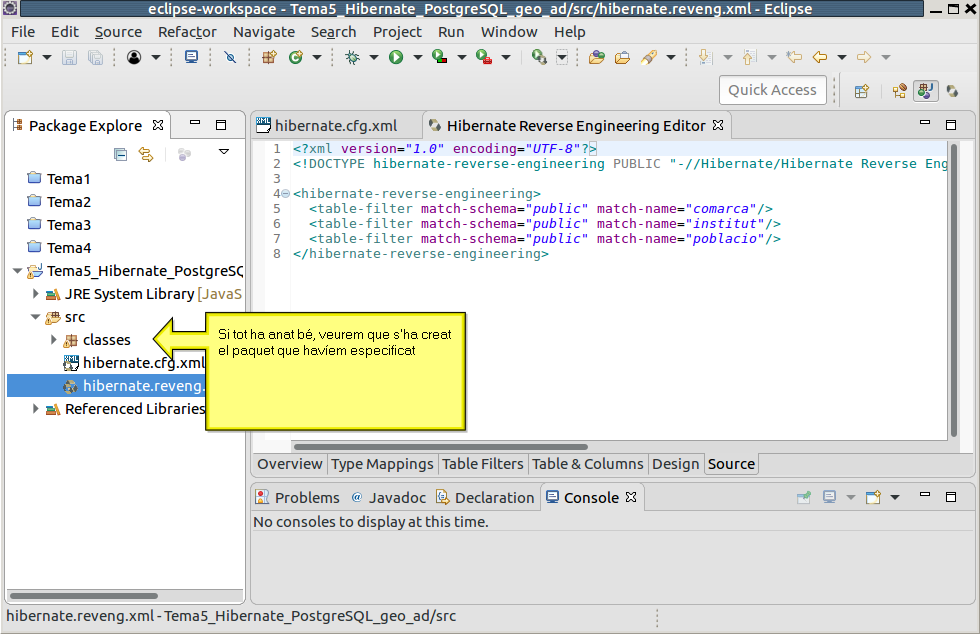Click the Run External Tools toolbox icon
The width and height of the screenshot is (980, 634).
coord(484,58)
